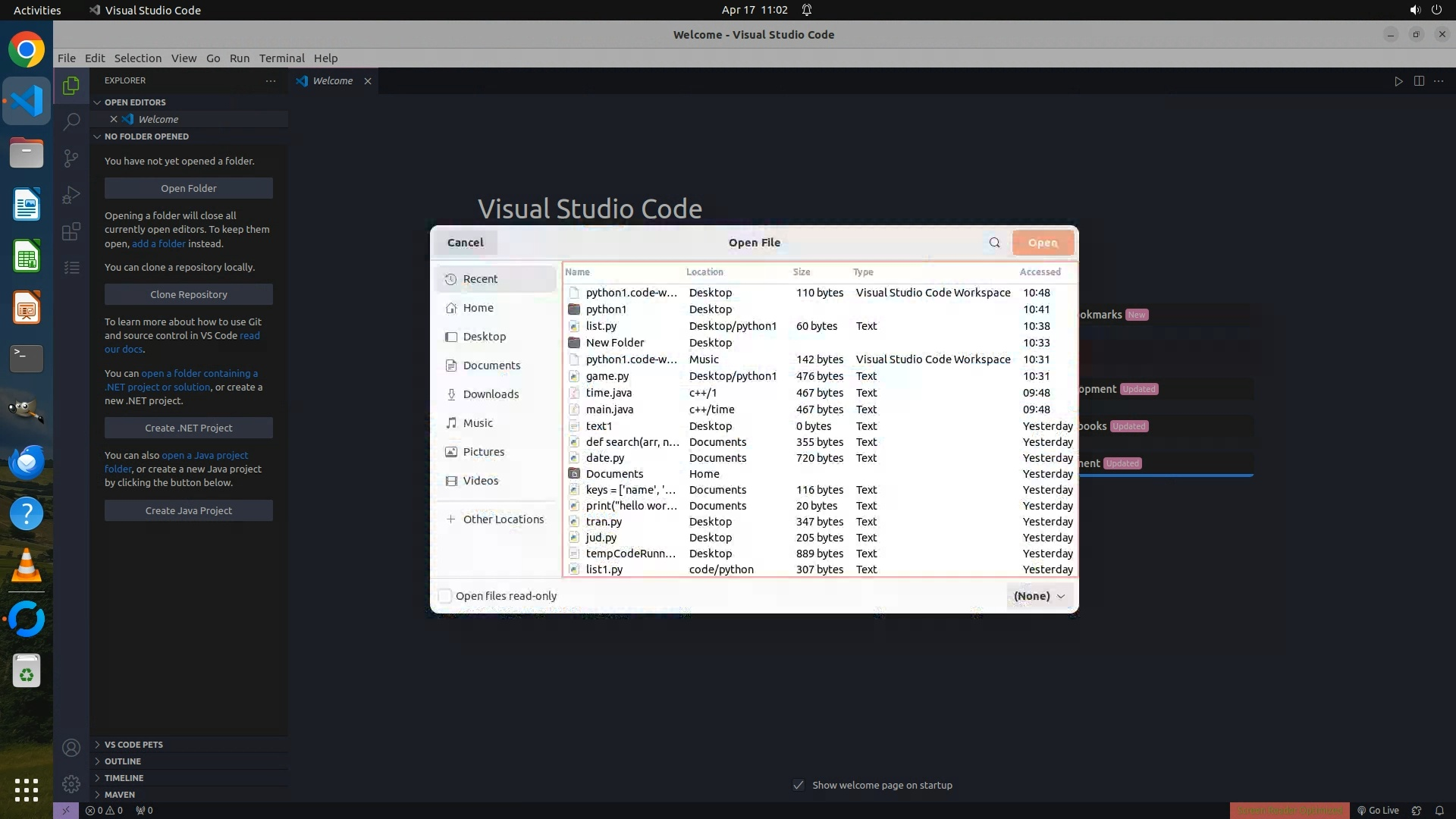Open the Search view in activity bar
This screenshot has height=819, width=1456.
pyautogui.click(x=71, y=121)
